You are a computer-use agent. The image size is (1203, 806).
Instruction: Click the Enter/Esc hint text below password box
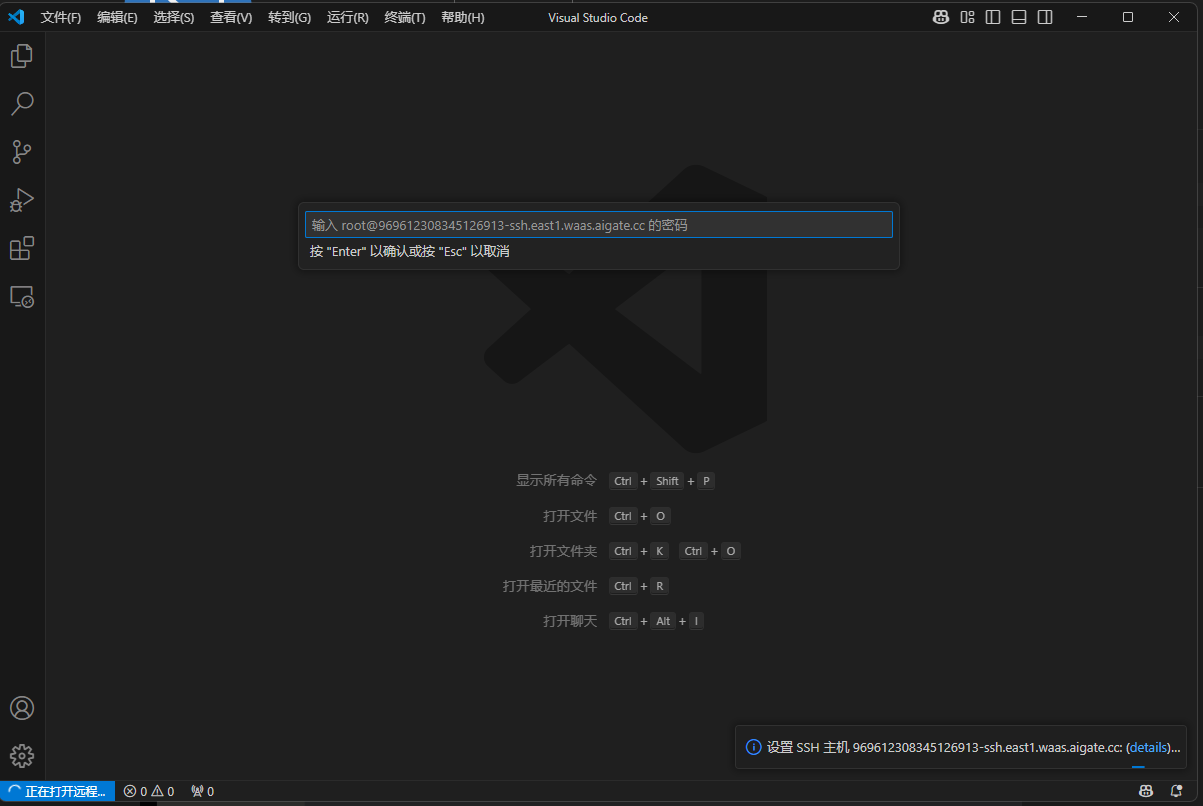point(410,252)
